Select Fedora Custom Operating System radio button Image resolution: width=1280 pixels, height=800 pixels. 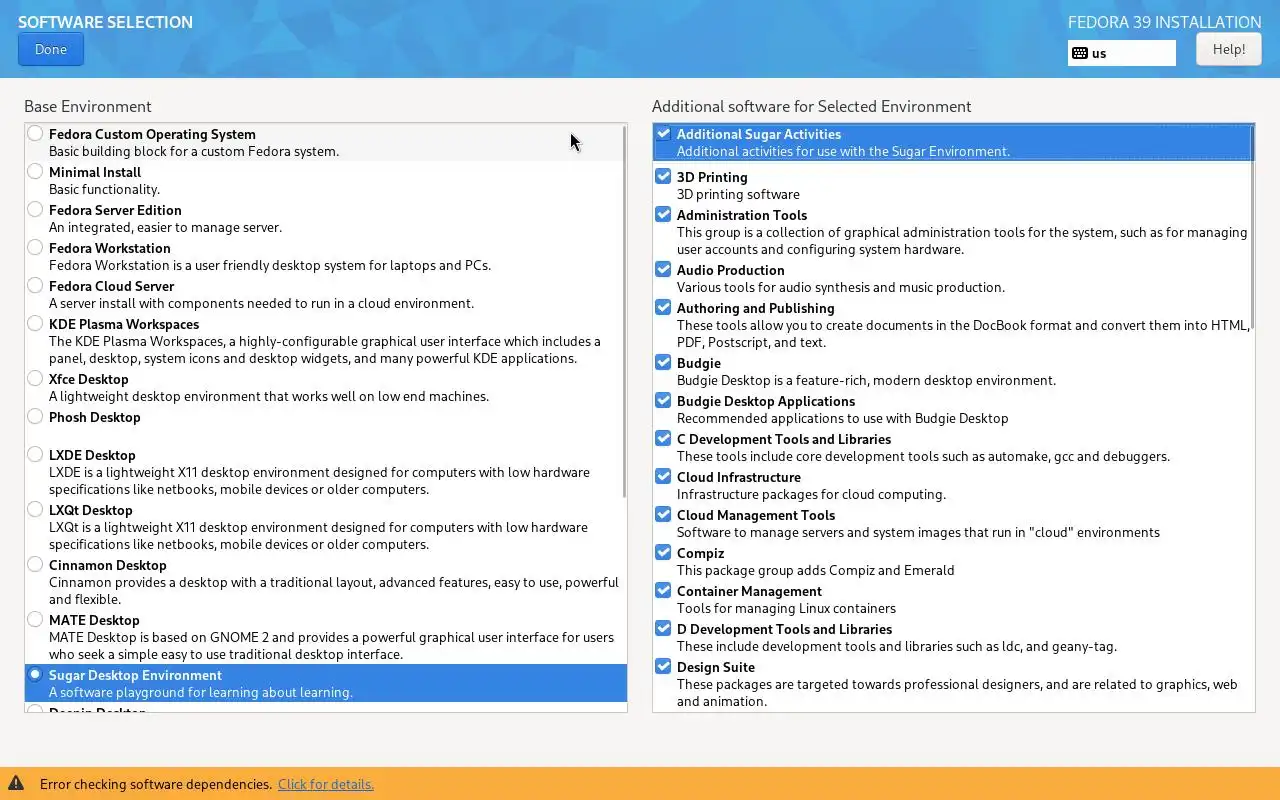coord(35,133)
